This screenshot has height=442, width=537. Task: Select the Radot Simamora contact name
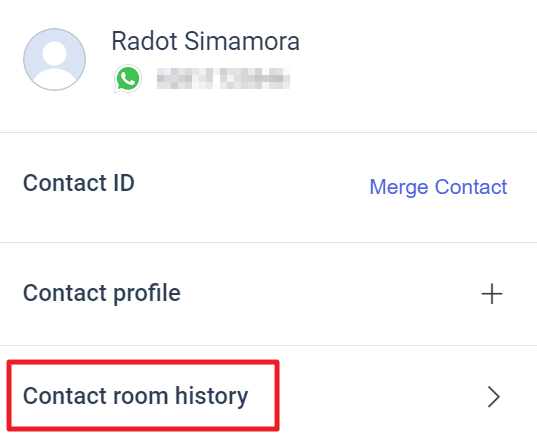[205, 41]
